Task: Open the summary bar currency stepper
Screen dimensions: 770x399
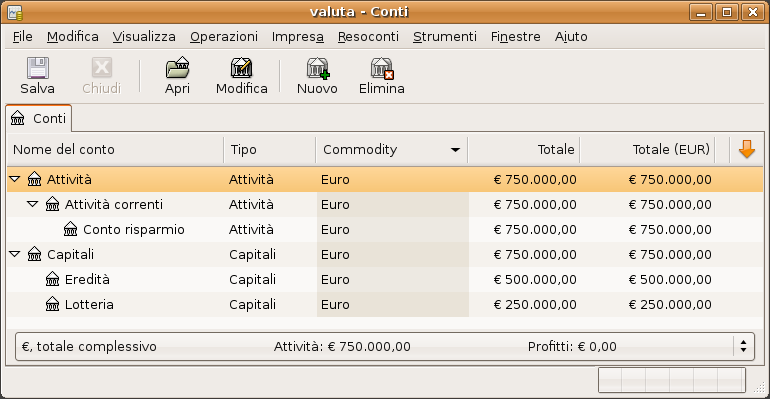Action: [x=743, y=346]
